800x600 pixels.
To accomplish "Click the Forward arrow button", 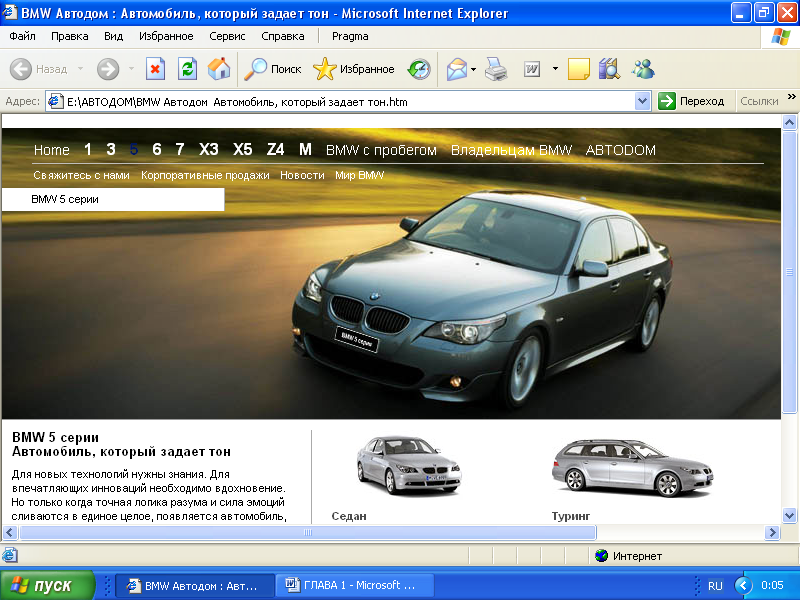I will coord(108,69).
